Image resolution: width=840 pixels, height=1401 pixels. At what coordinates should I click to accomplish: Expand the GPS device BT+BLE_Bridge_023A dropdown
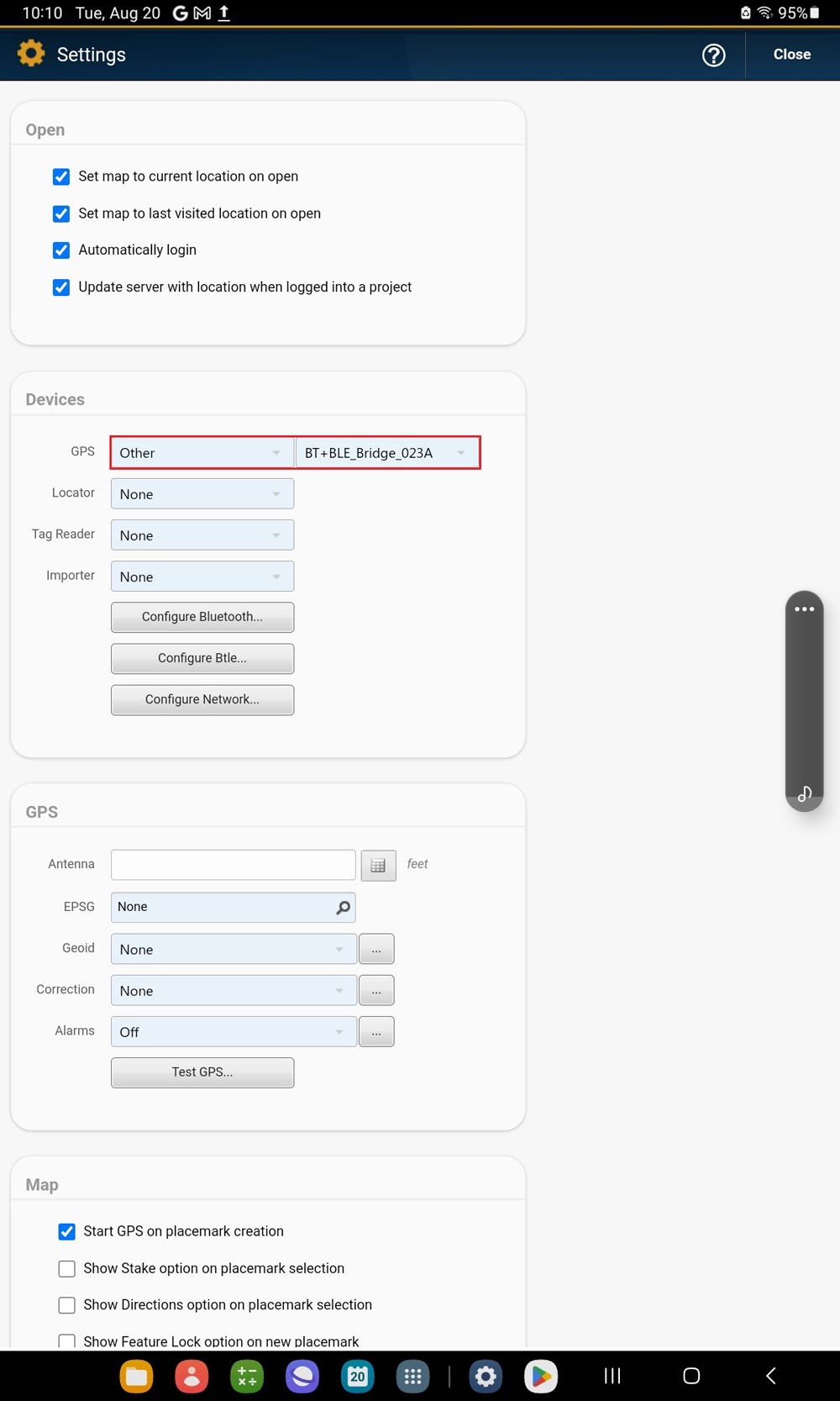pos(386,453)
